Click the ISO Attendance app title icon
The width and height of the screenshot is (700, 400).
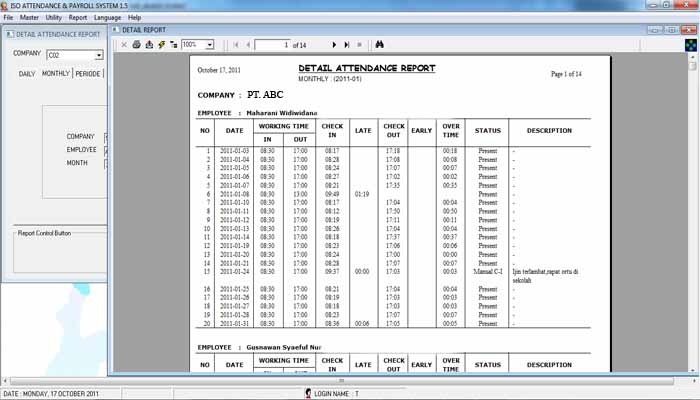click(x=4, y=6)
